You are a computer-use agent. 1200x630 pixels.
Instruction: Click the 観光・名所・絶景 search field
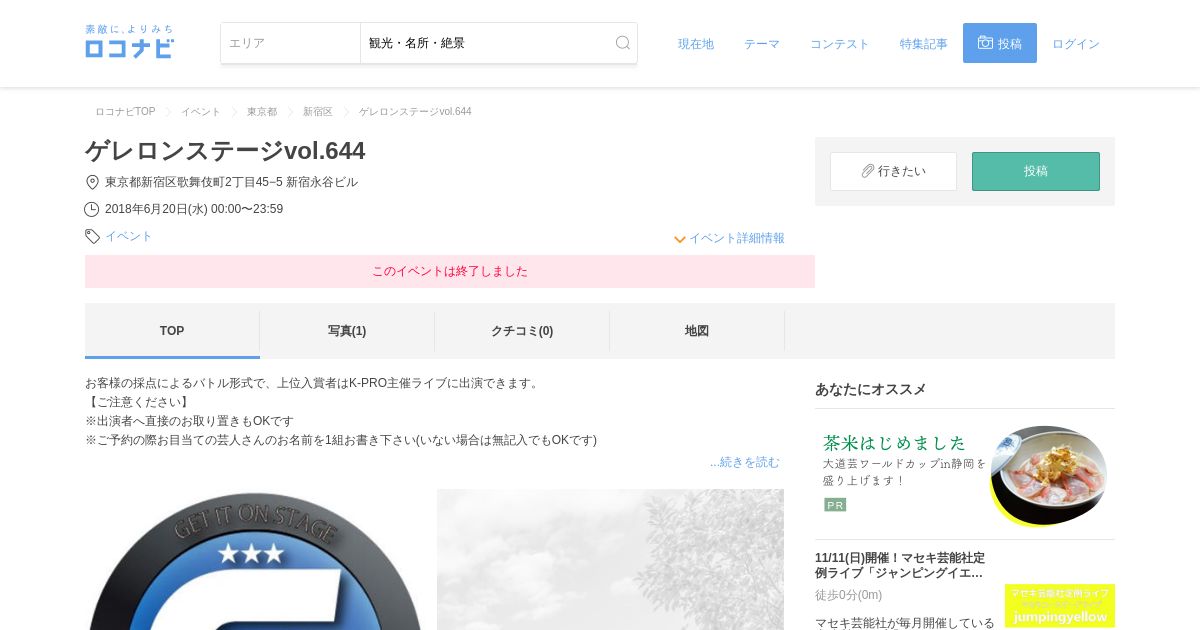(x=499, y=43)
